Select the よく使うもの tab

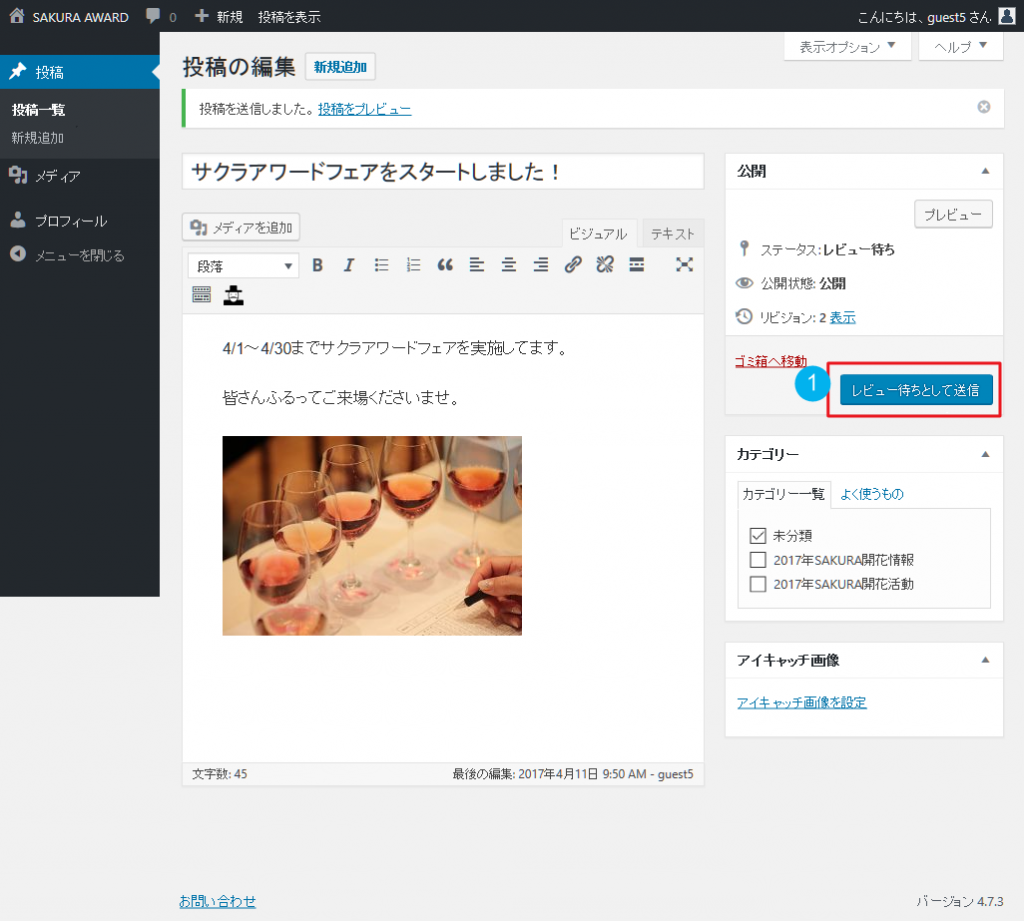point(872,494)
